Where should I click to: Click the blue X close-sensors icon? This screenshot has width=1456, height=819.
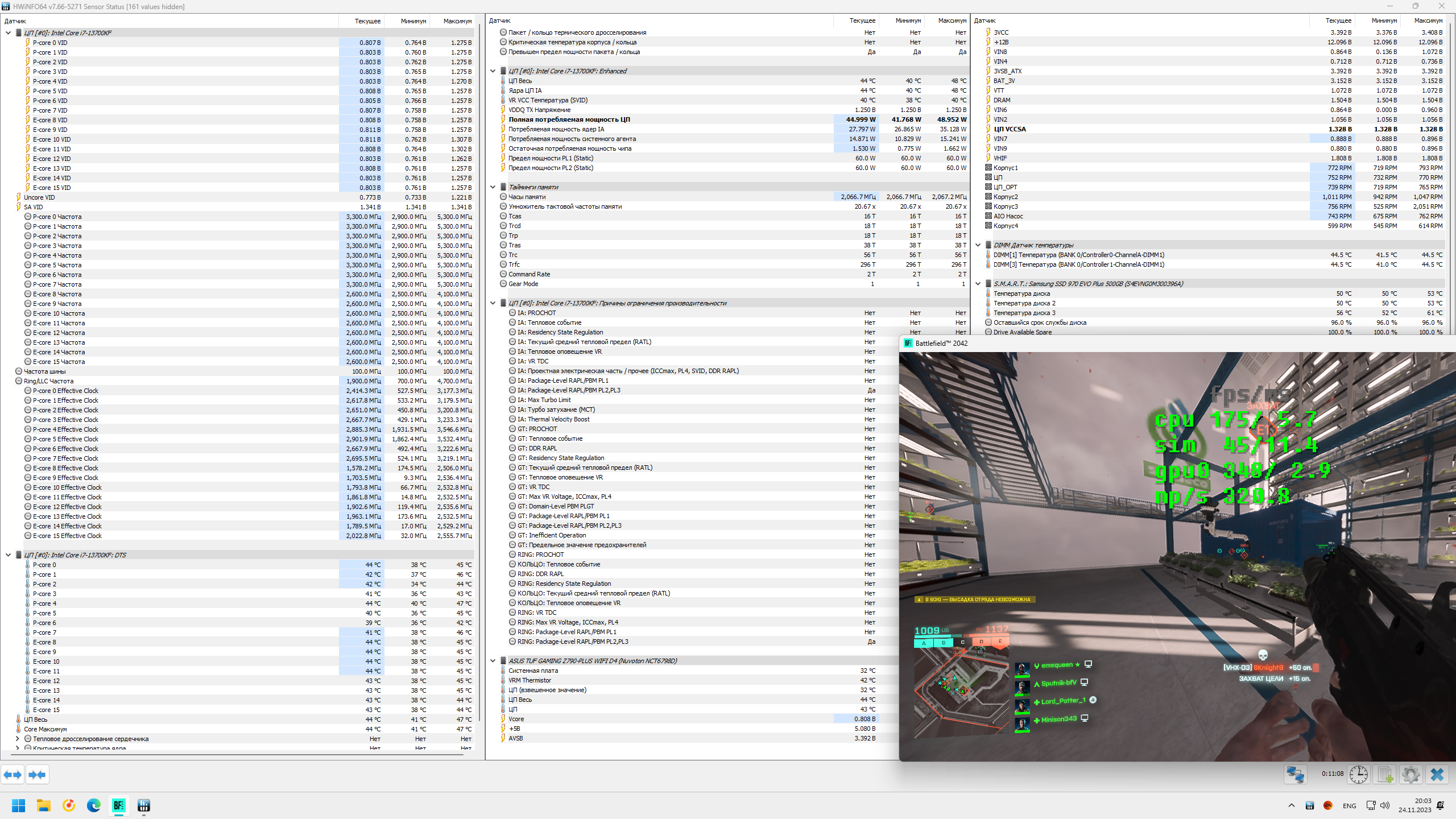[x=1437, y=775]
